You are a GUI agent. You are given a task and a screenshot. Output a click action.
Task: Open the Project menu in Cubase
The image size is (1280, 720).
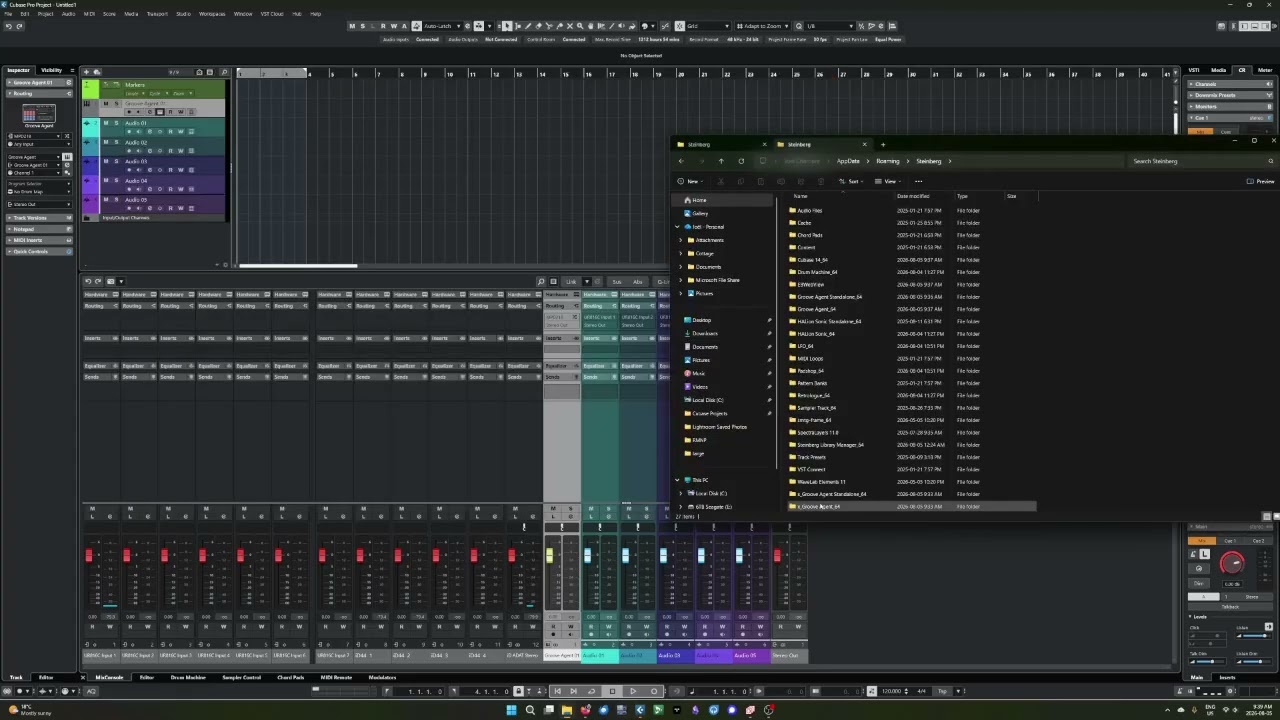45,14
